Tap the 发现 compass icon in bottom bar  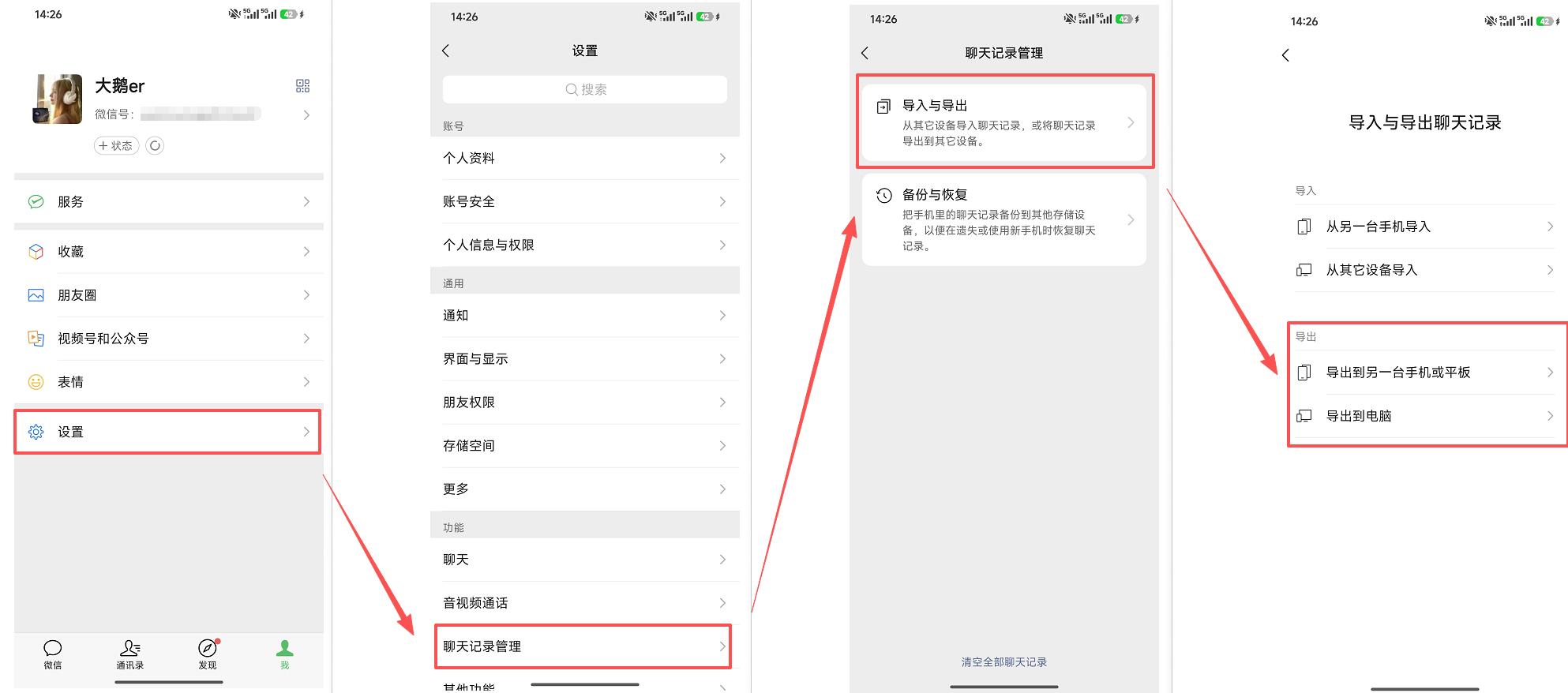(x=208, y=647)
